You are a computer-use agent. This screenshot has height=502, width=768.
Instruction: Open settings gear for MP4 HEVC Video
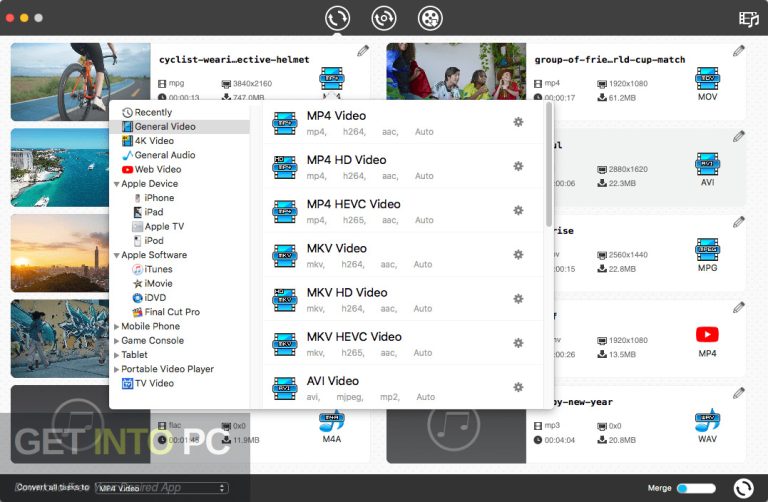[518, 210]
